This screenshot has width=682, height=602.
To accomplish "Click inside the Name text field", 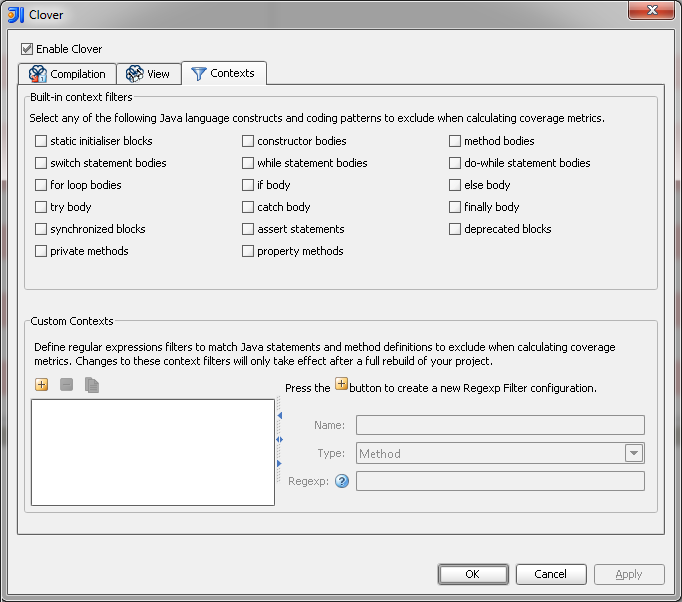I will pos(500,425).
